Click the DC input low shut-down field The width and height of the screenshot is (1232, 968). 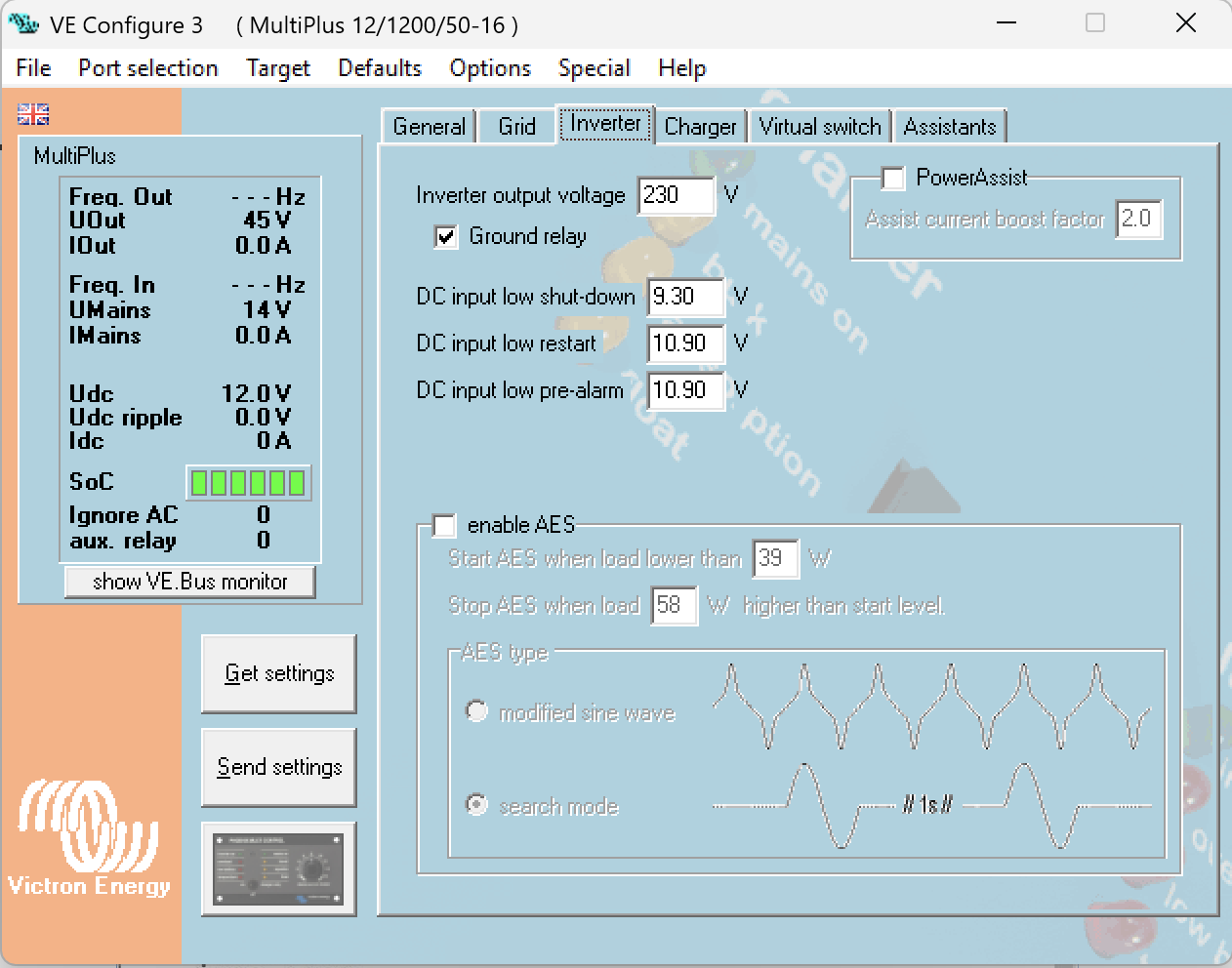[686, 297]
